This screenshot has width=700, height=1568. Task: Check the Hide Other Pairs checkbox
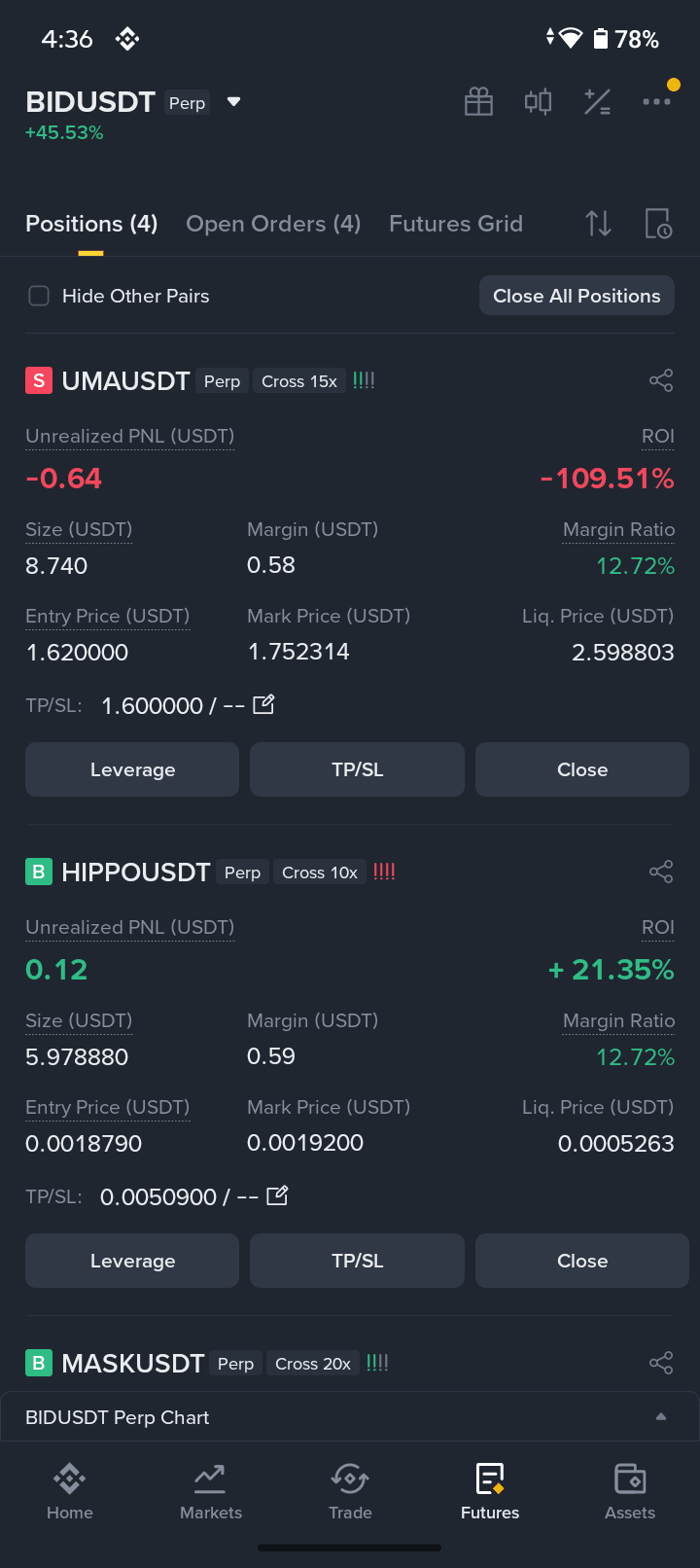[39, 296]
